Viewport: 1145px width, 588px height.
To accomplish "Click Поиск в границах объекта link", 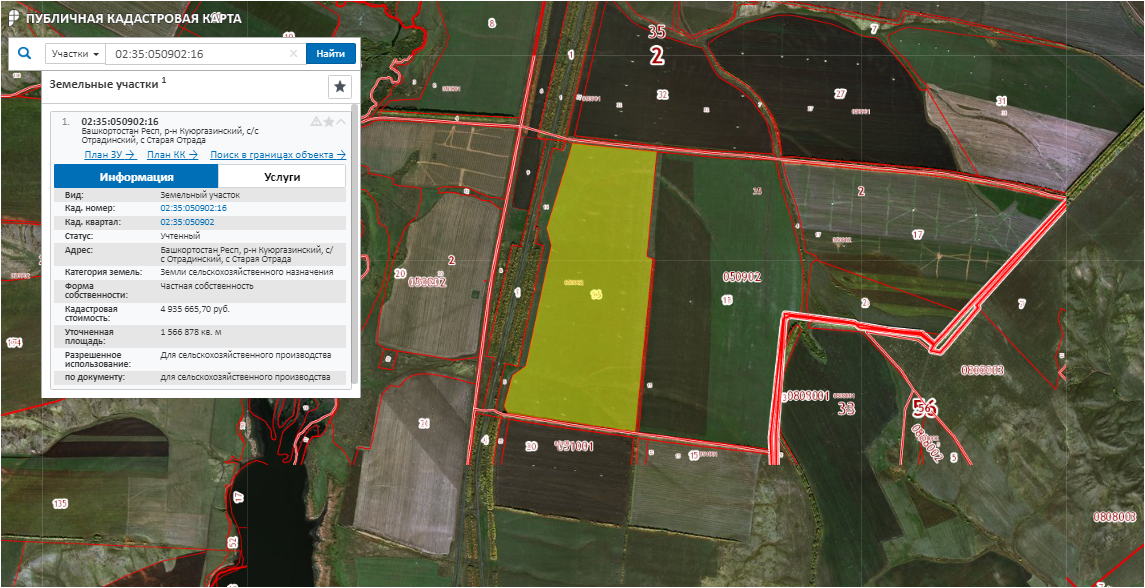I will pyautogui.click(x=278, y=155).
